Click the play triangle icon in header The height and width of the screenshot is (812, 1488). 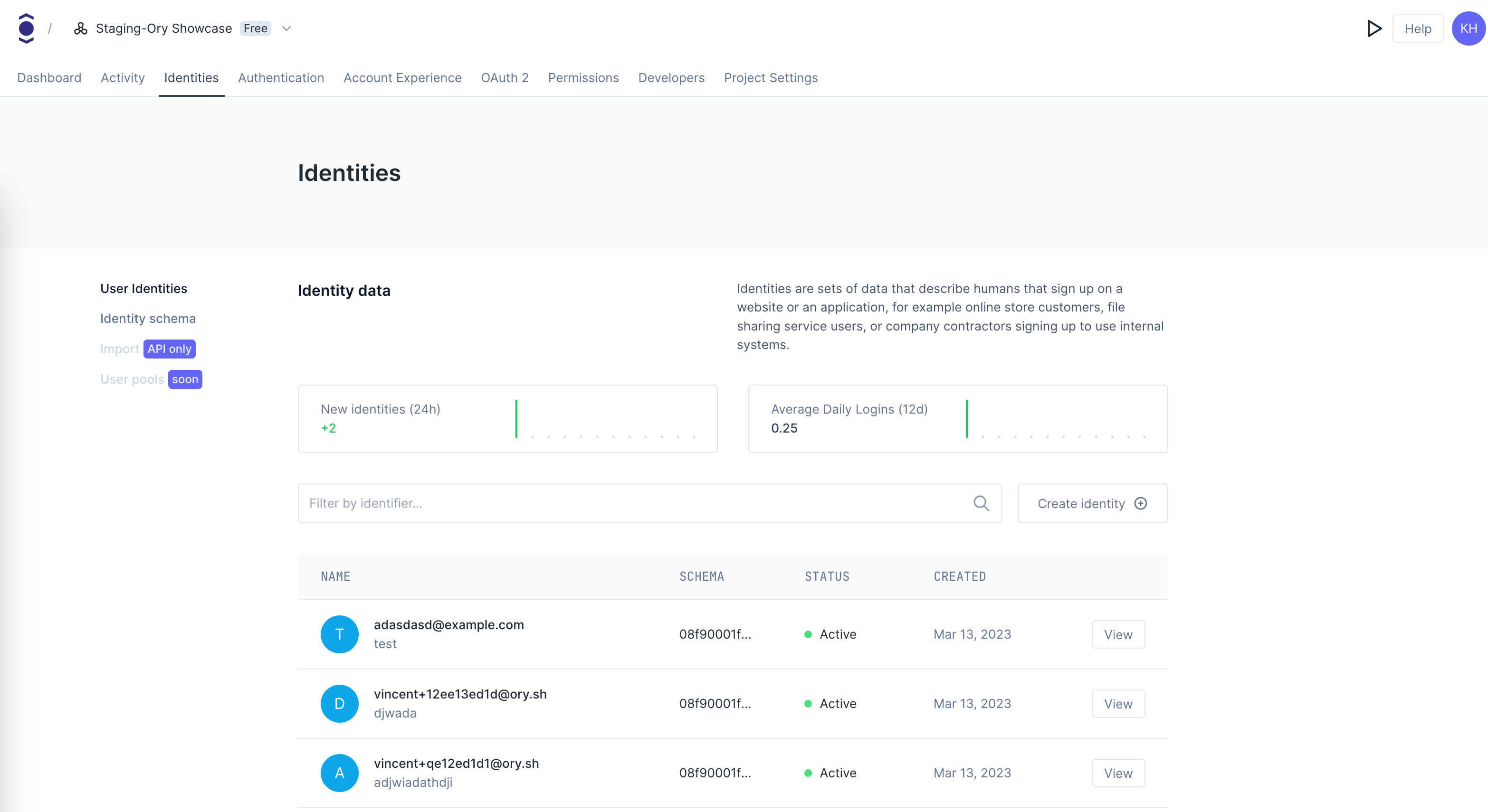click(1374, 28)
